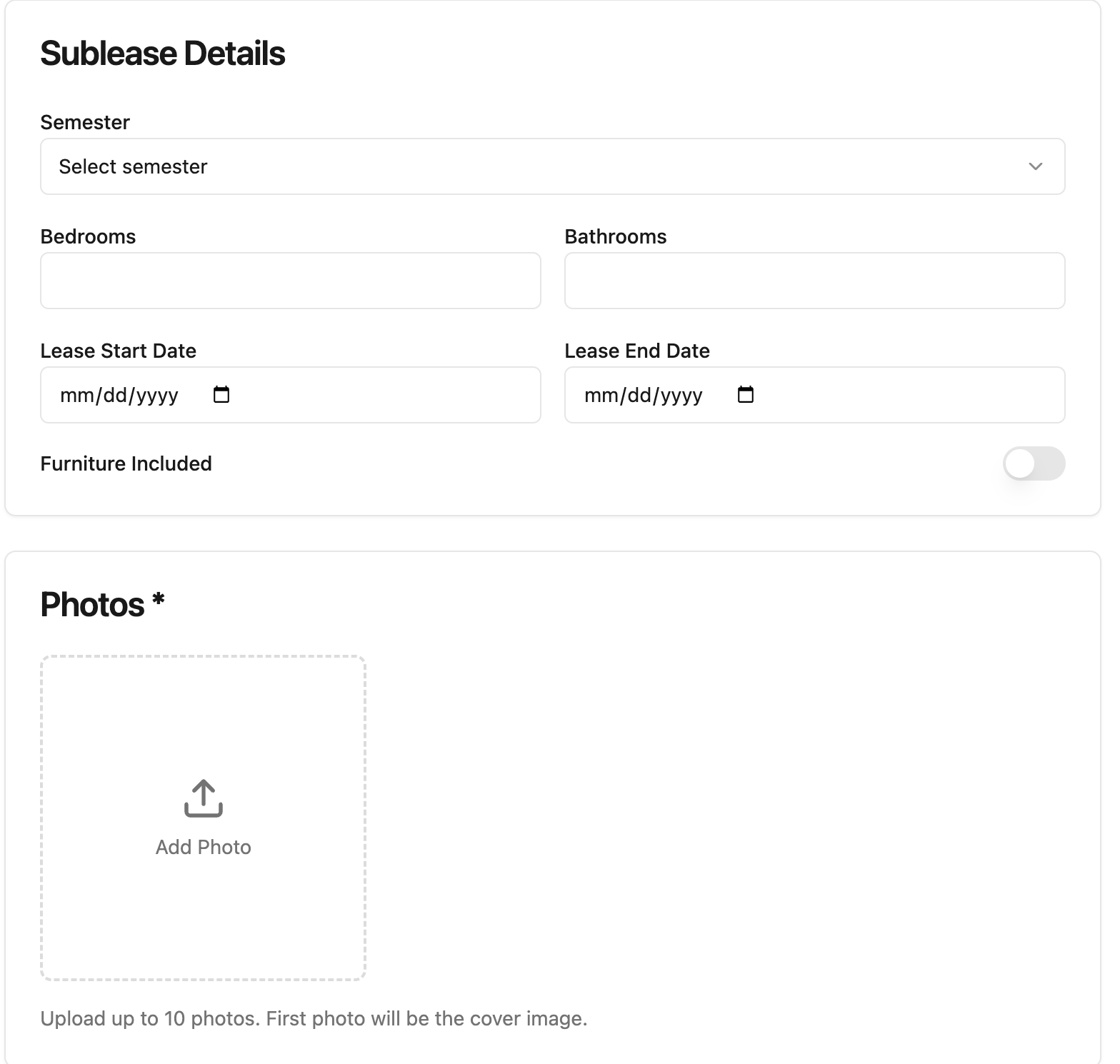Focus the Bedrooms input field
The image size is (1120, 1064).
coord(291,281)
